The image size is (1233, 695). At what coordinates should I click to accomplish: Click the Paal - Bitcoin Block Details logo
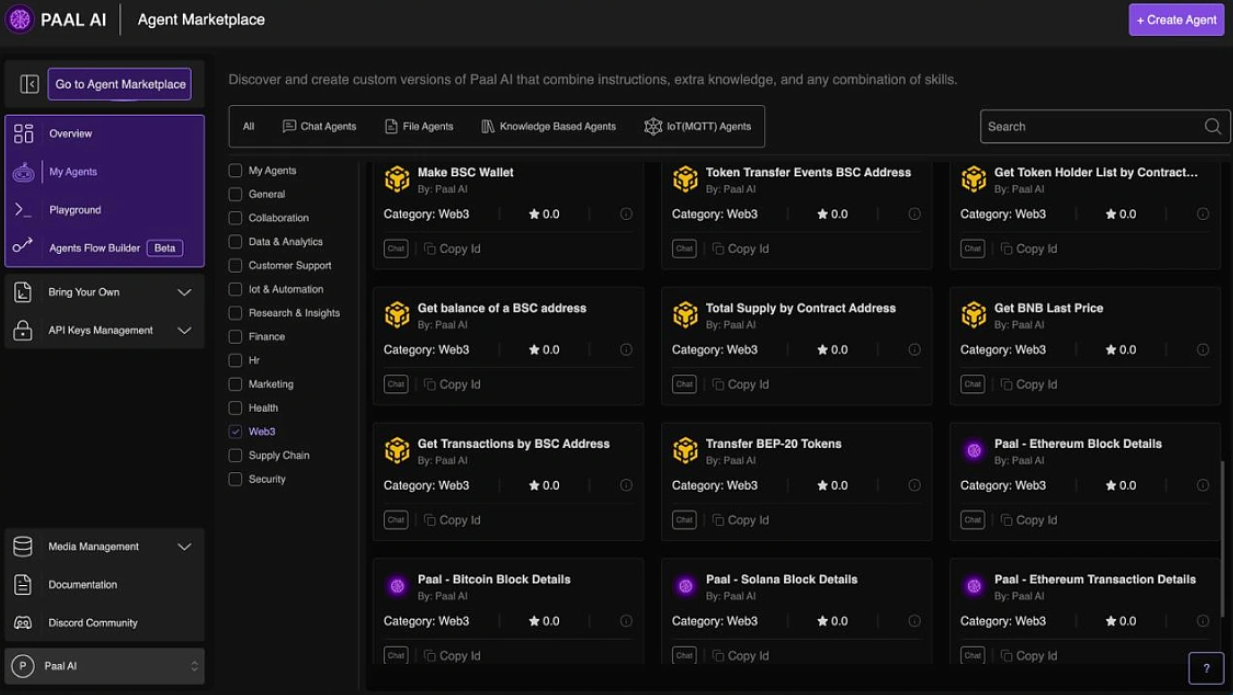coord(397,586)
